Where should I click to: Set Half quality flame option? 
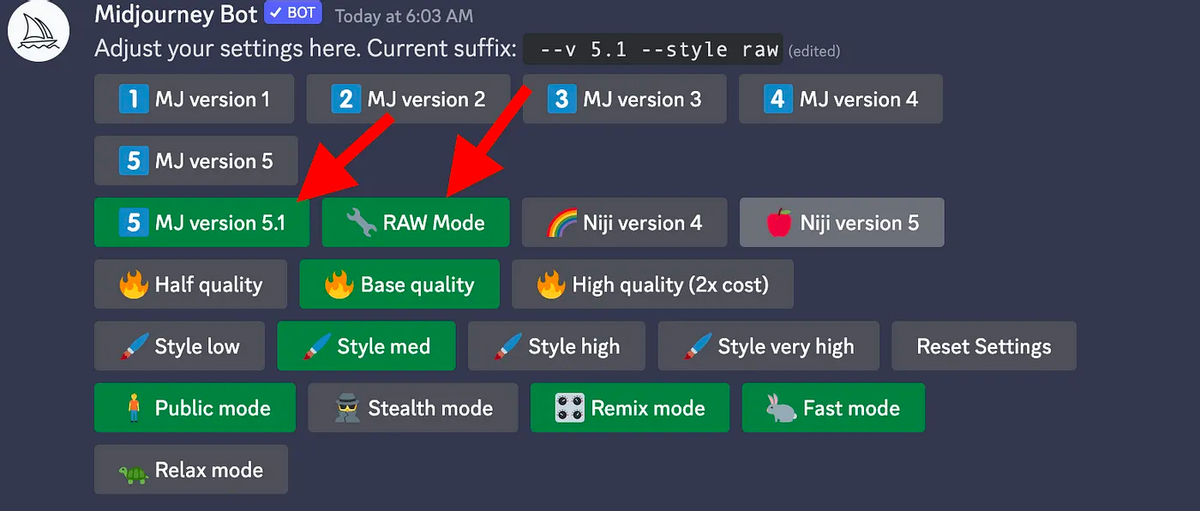coord(190,284)
